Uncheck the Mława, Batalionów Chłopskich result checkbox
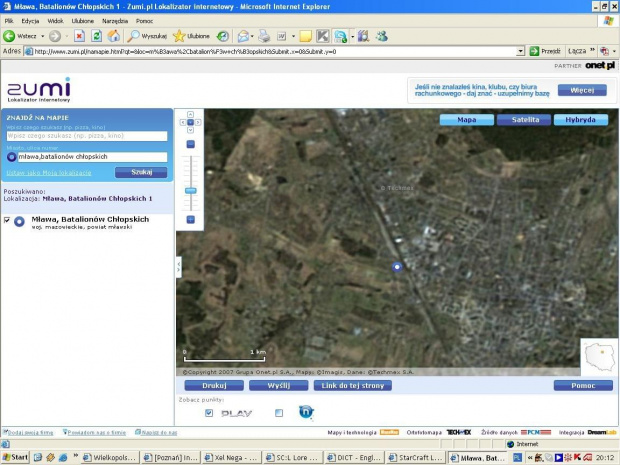Image resolution: width=620 pixels, height=465 pixels. coord(6,220)
